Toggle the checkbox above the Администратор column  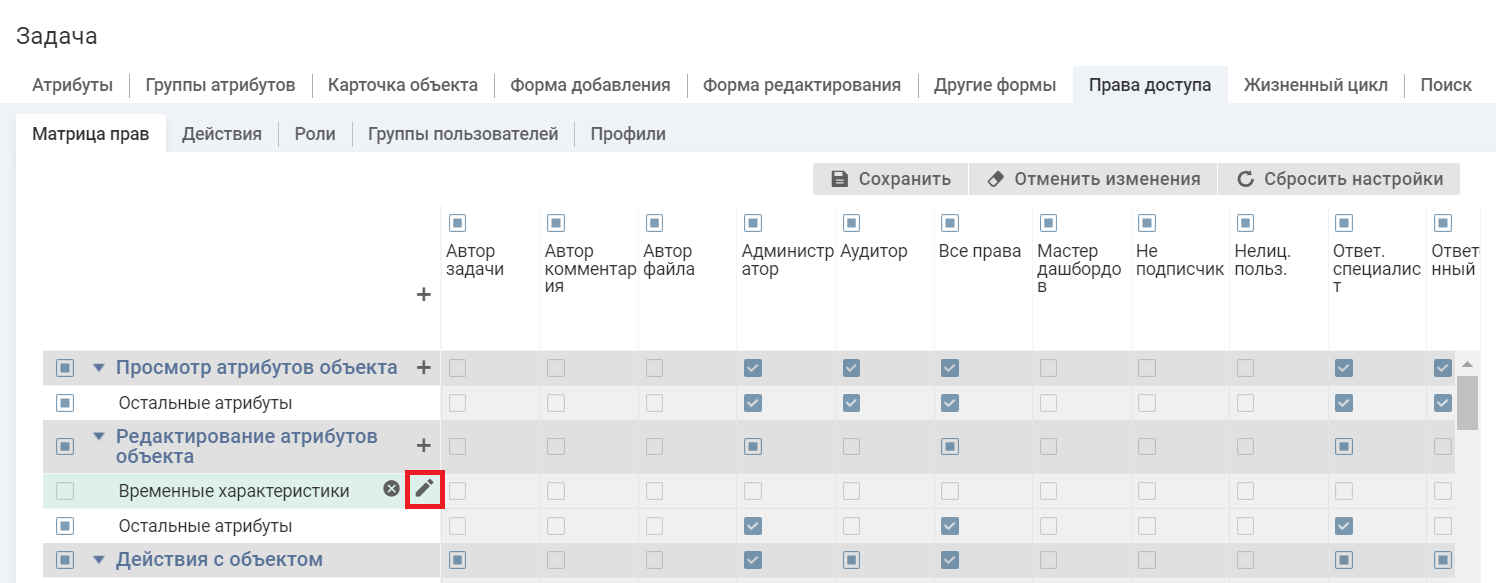point(752,223)
